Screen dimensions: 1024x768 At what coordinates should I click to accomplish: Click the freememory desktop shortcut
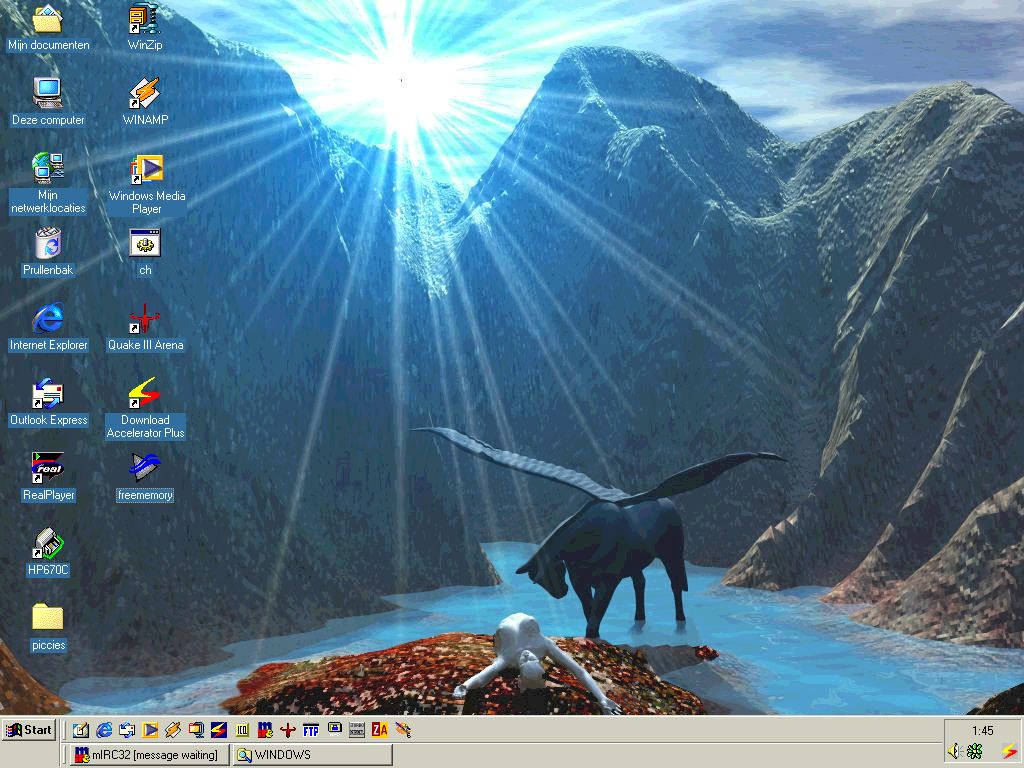pos(145,469)
